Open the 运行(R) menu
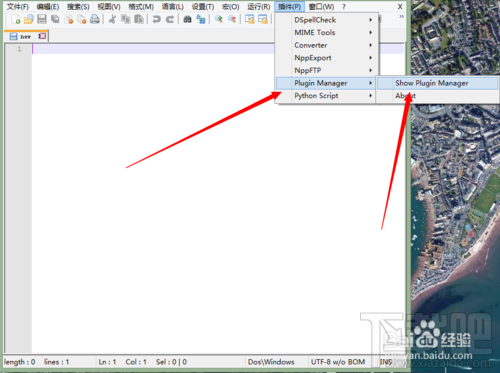This screenshot has height=373, width=500. [x=259, y=7]
